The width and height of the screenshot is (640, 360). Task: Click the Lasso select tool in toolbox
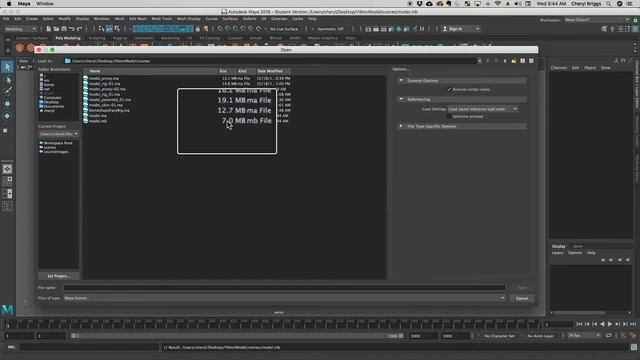7,79
